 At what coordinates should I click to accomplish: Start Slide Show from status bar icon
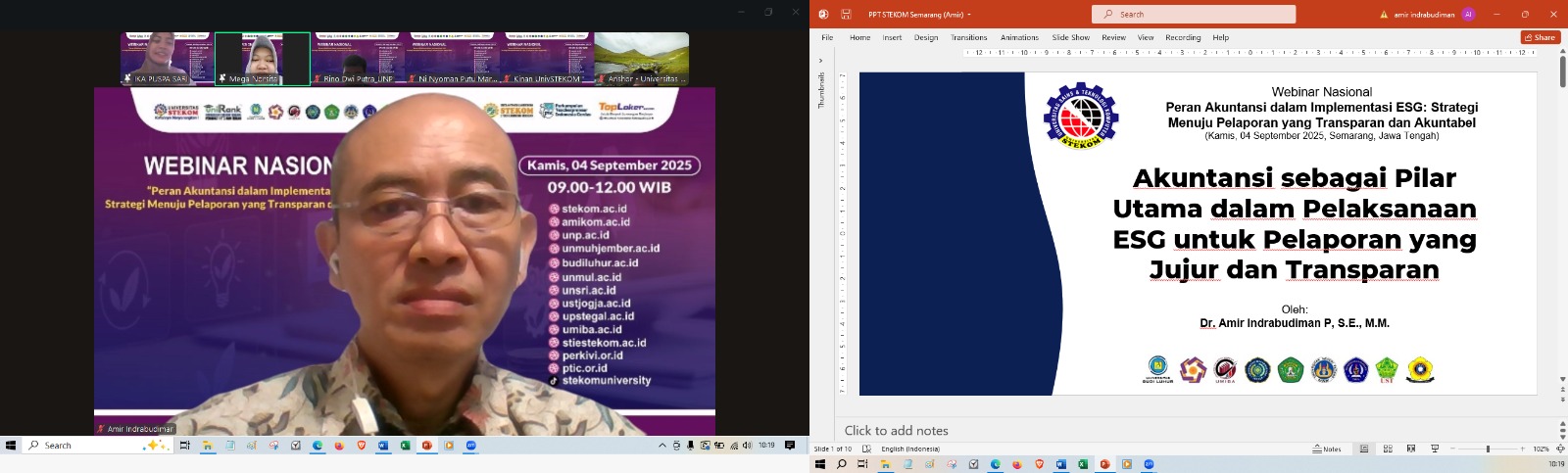1435,449
